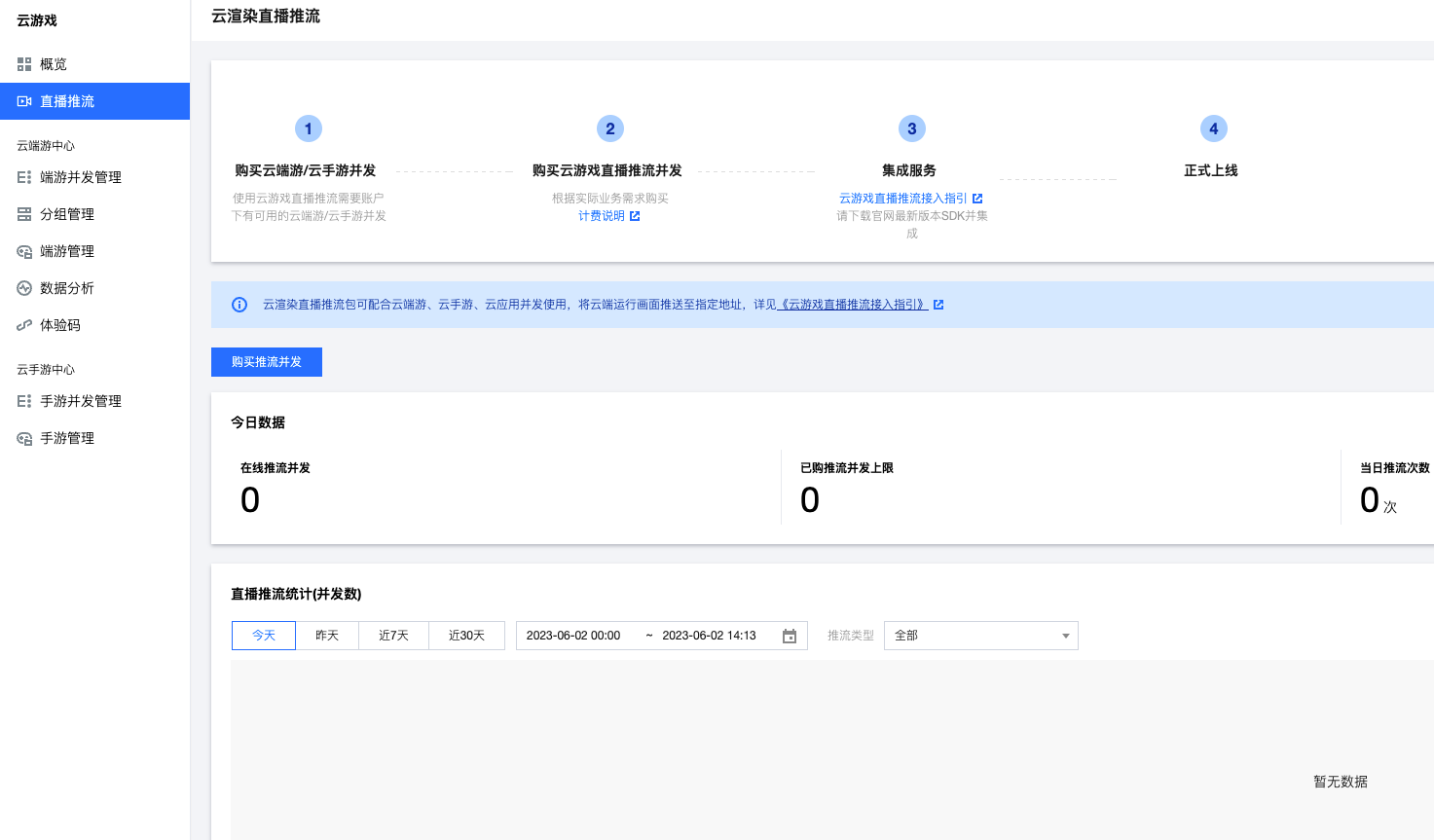The image size is (1434, 840).
Task: Click the 数据分析 chart icon
Action: pyautogui.click(x=24, y=288)
